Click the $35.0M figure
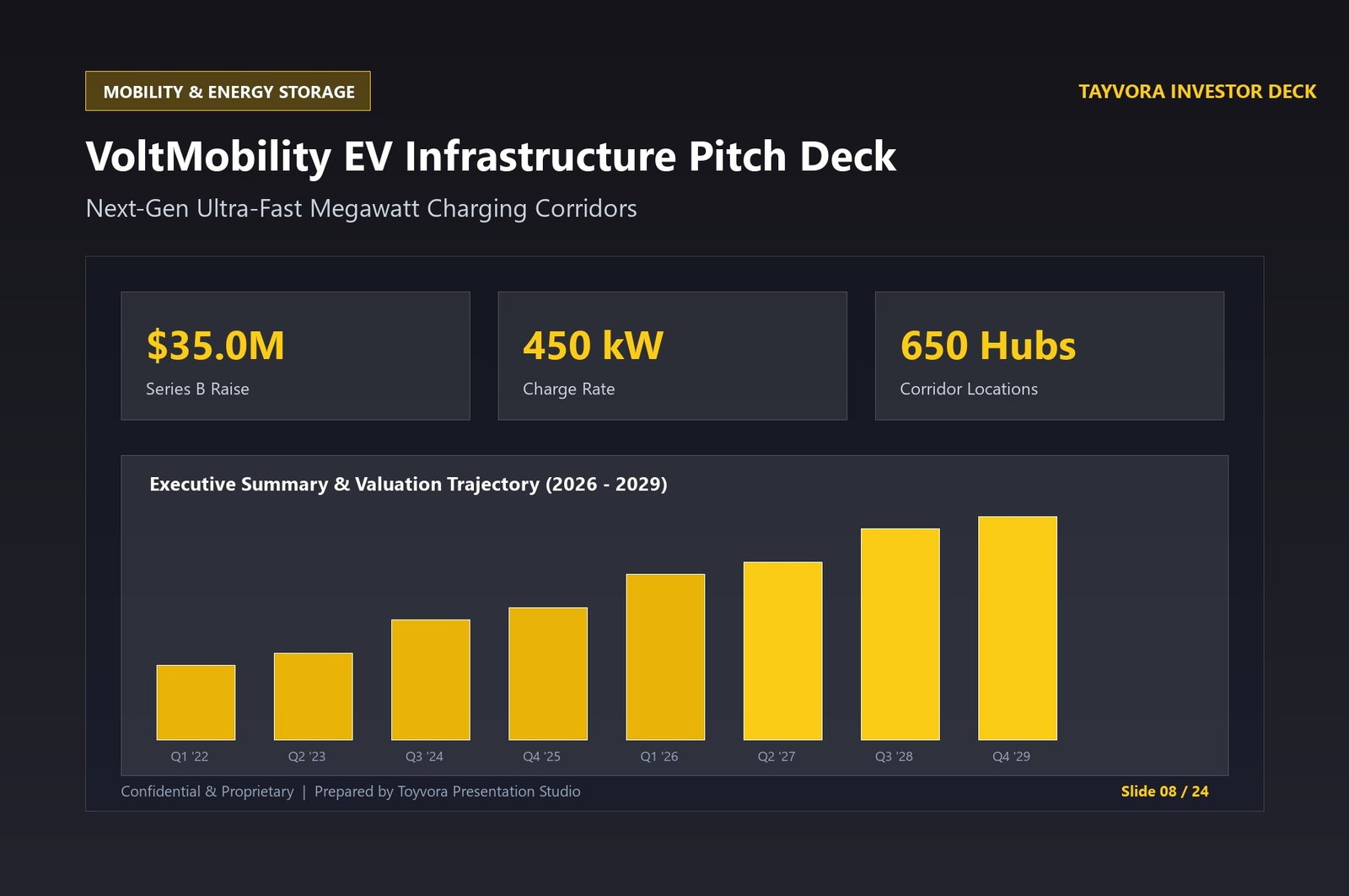Viewport: 1349px width, 896px height. (216, 346)
